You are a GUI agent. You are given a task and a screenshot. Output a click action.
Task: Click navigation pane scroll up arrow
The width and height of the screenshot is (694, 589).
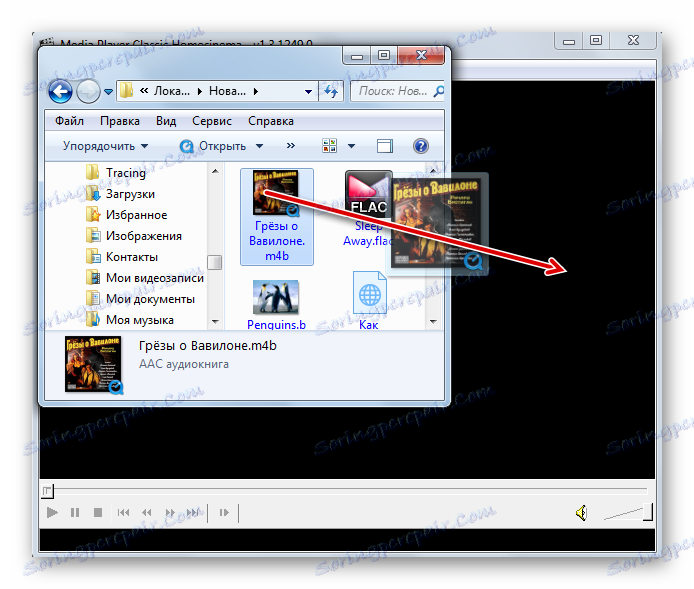215,171
